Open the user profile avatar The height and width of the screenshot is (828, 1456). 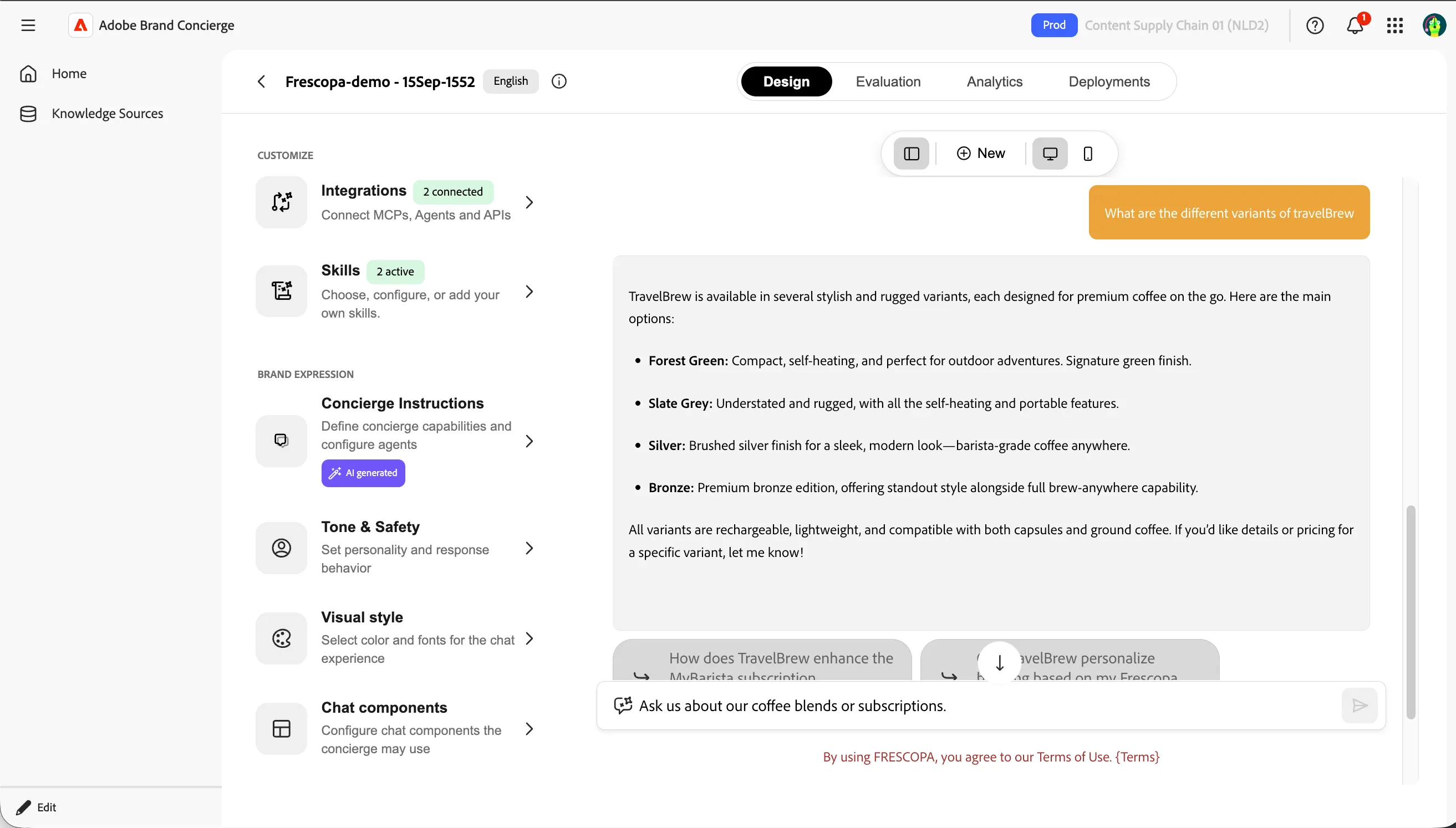coord(1434,25)
